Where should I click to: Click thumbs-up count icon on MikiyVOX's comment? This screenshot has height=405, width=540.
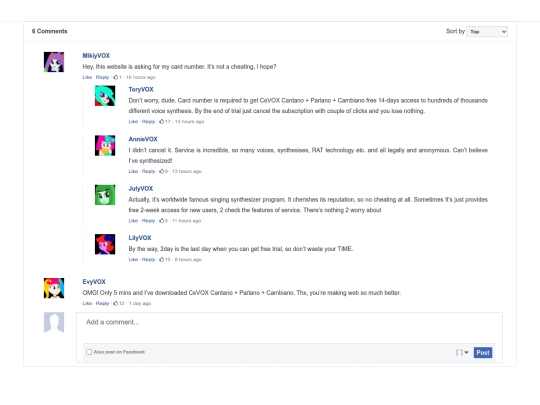(115, 77)
